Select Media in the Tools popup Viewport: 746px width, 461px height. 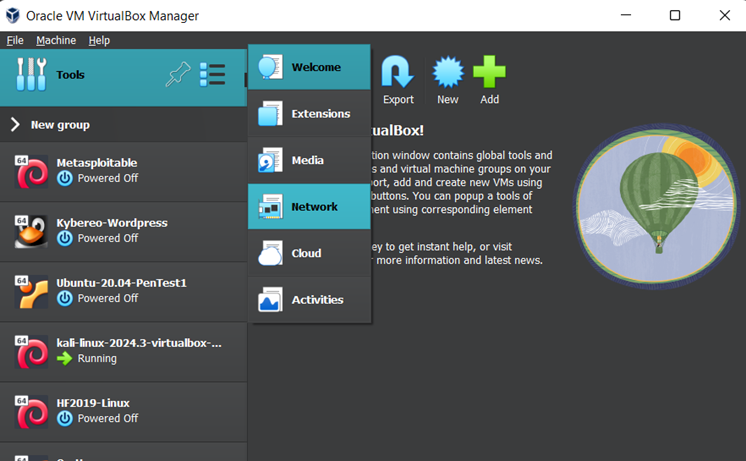[x=309, y=160]
